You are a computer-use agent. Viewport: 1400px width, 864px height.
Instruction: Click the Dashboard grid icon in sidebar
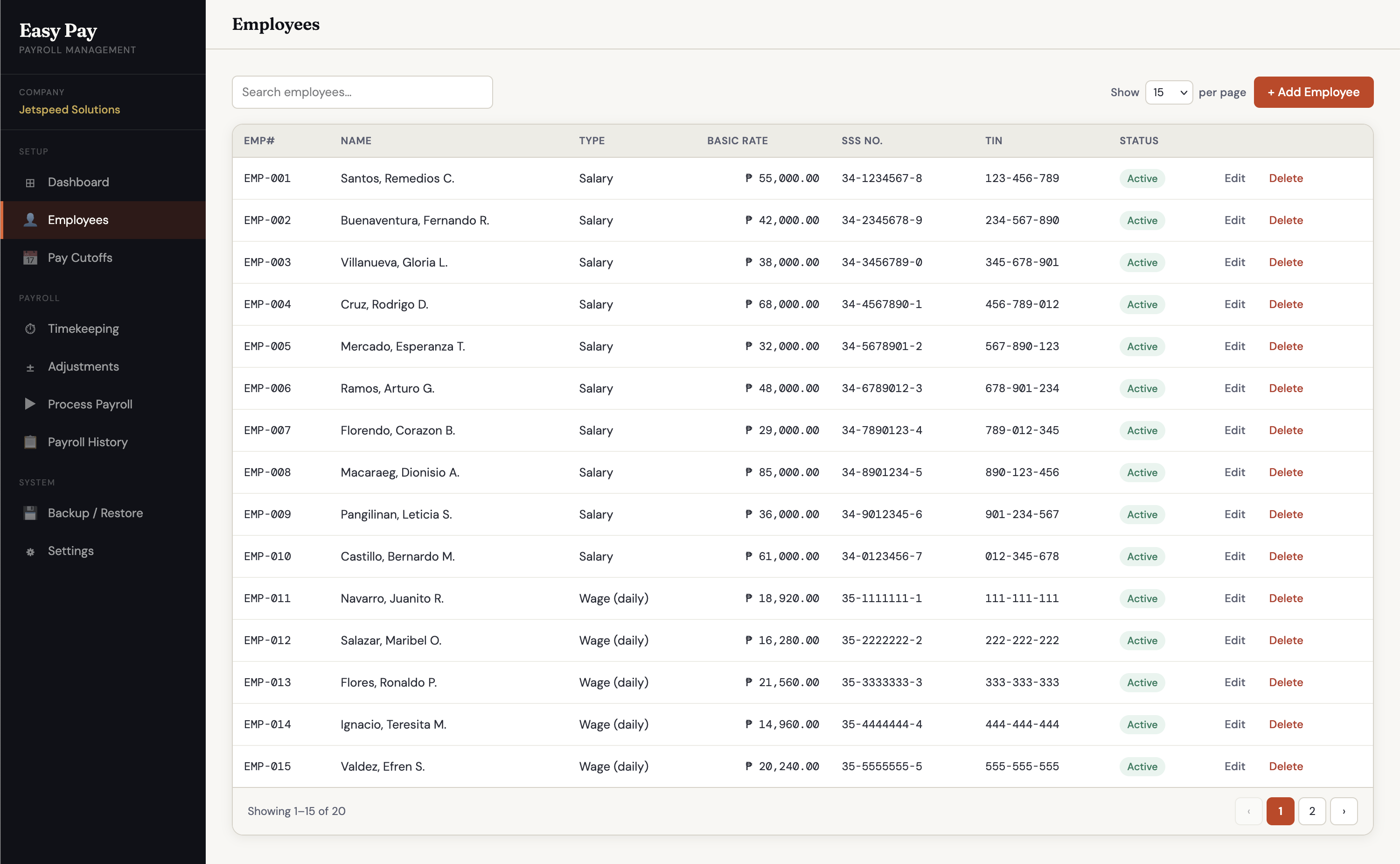(30, 183)
